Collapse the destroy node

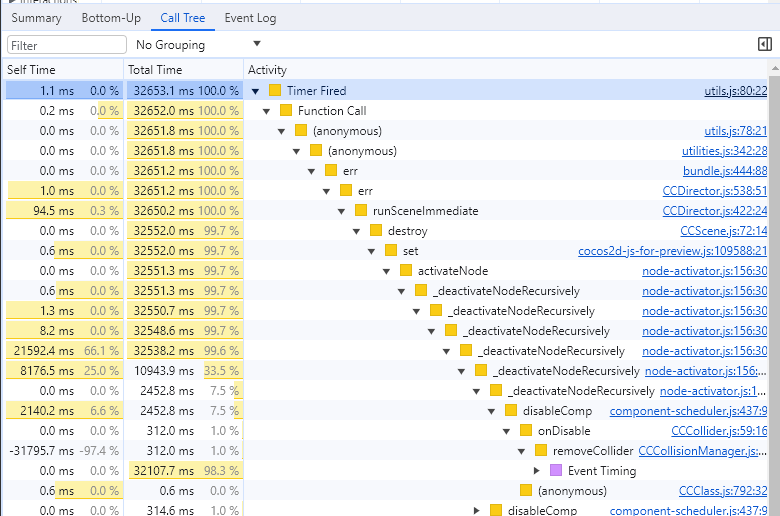tap(357, 231)
